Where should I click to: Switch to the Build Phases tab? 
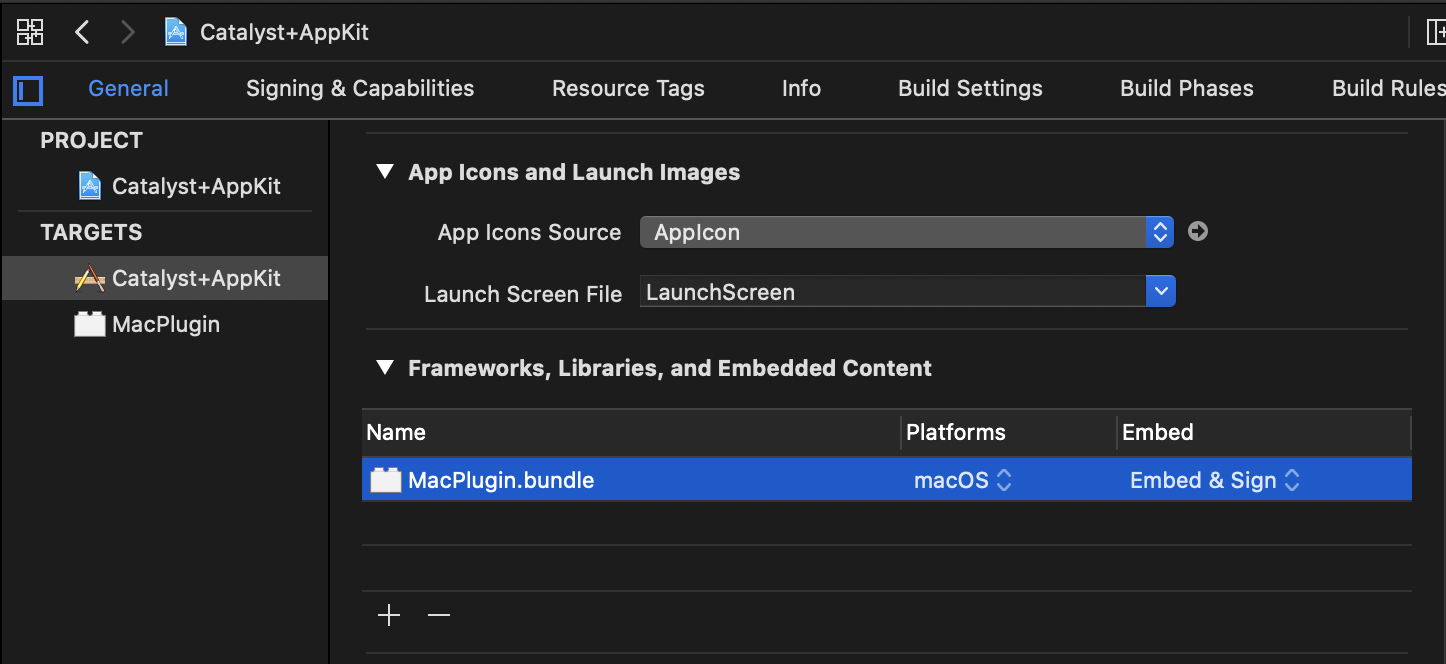click(1186, 88)
